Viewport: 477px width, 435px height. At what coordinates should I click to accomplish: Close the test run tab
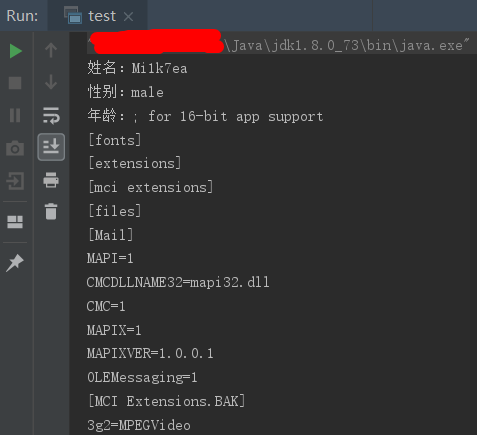pos(128,17)
